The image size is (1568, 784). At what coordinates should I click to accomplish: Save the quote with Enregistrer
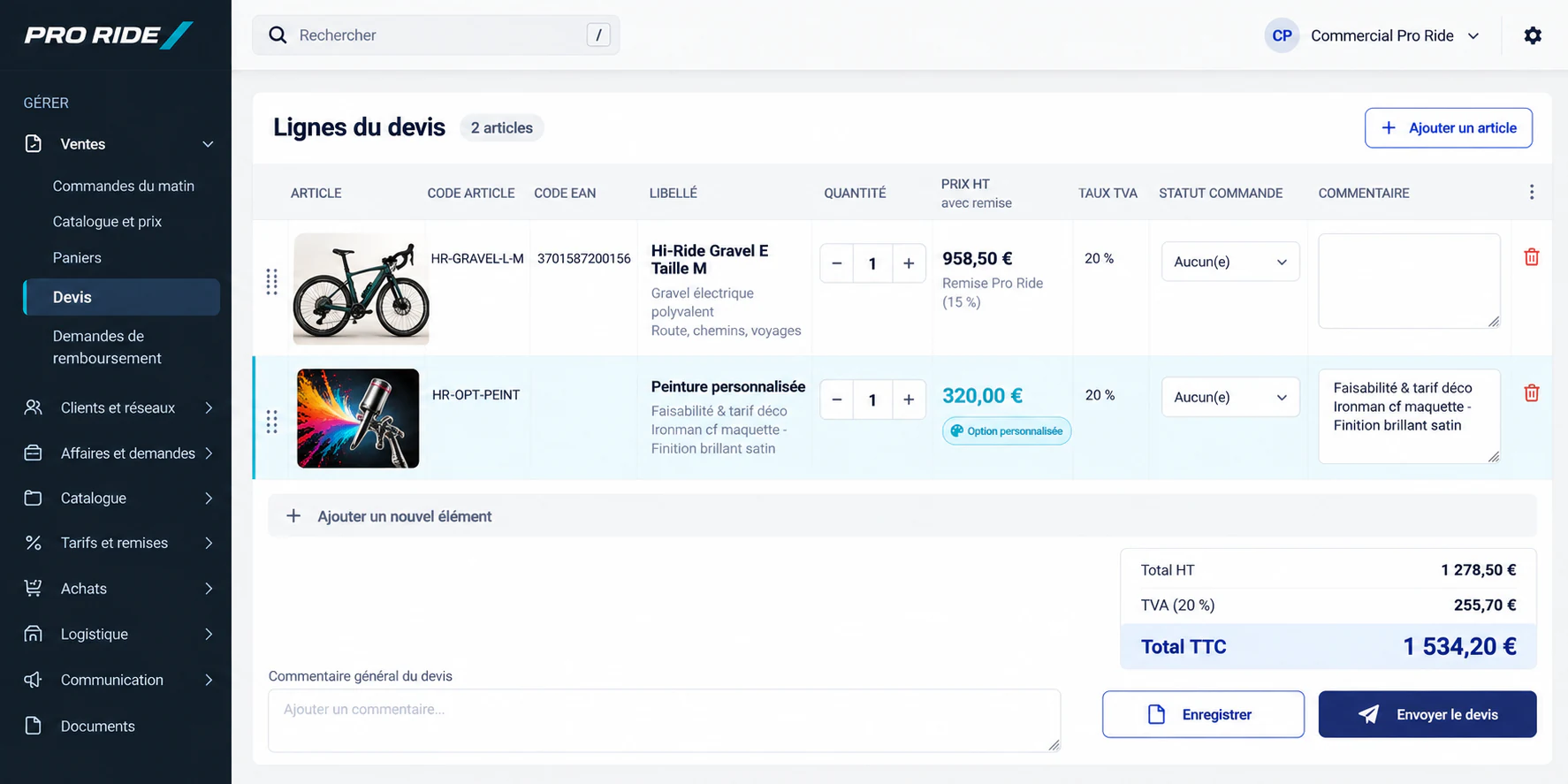pyautogui.click(x=1203, y=714)
